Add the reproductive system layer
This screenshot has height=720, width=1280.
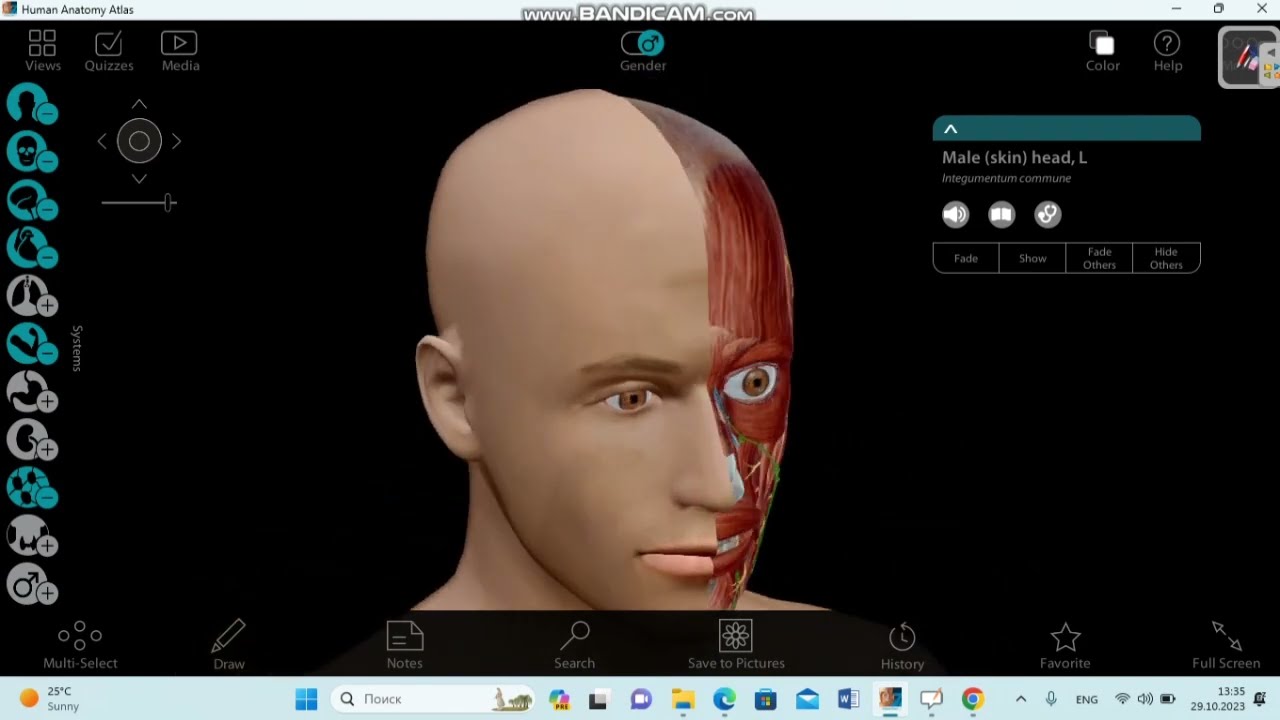32,584
